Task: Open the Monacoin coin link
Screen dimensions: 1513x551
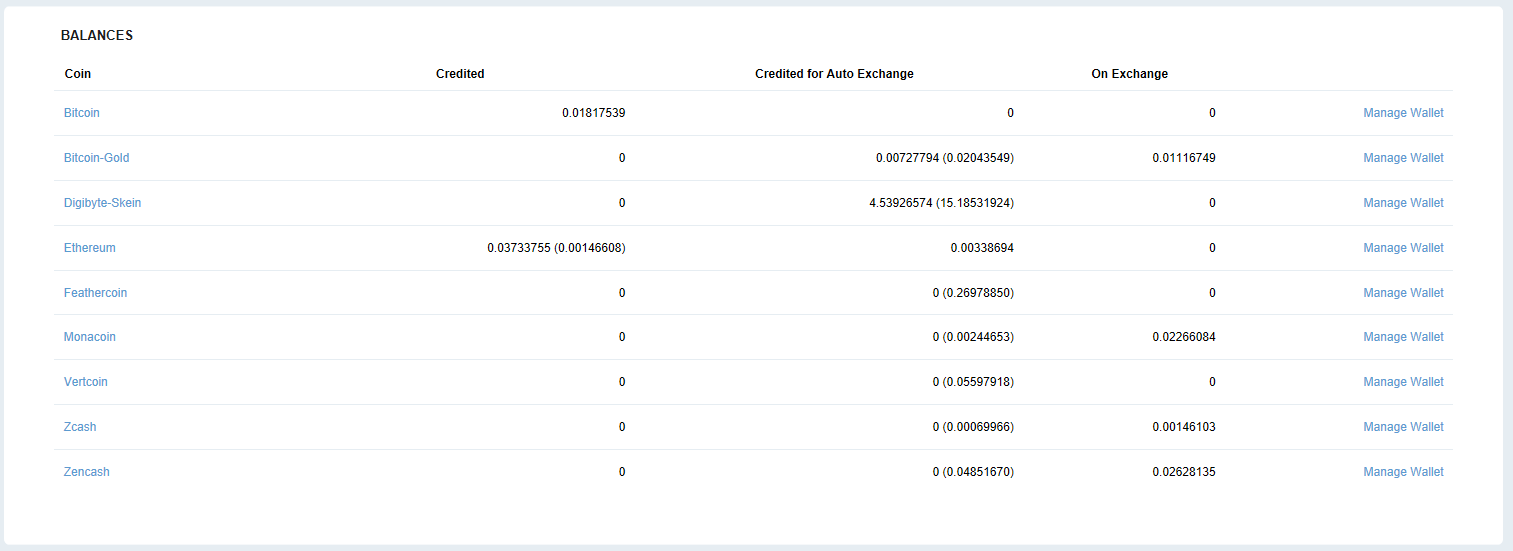Action: coord(90,337)
